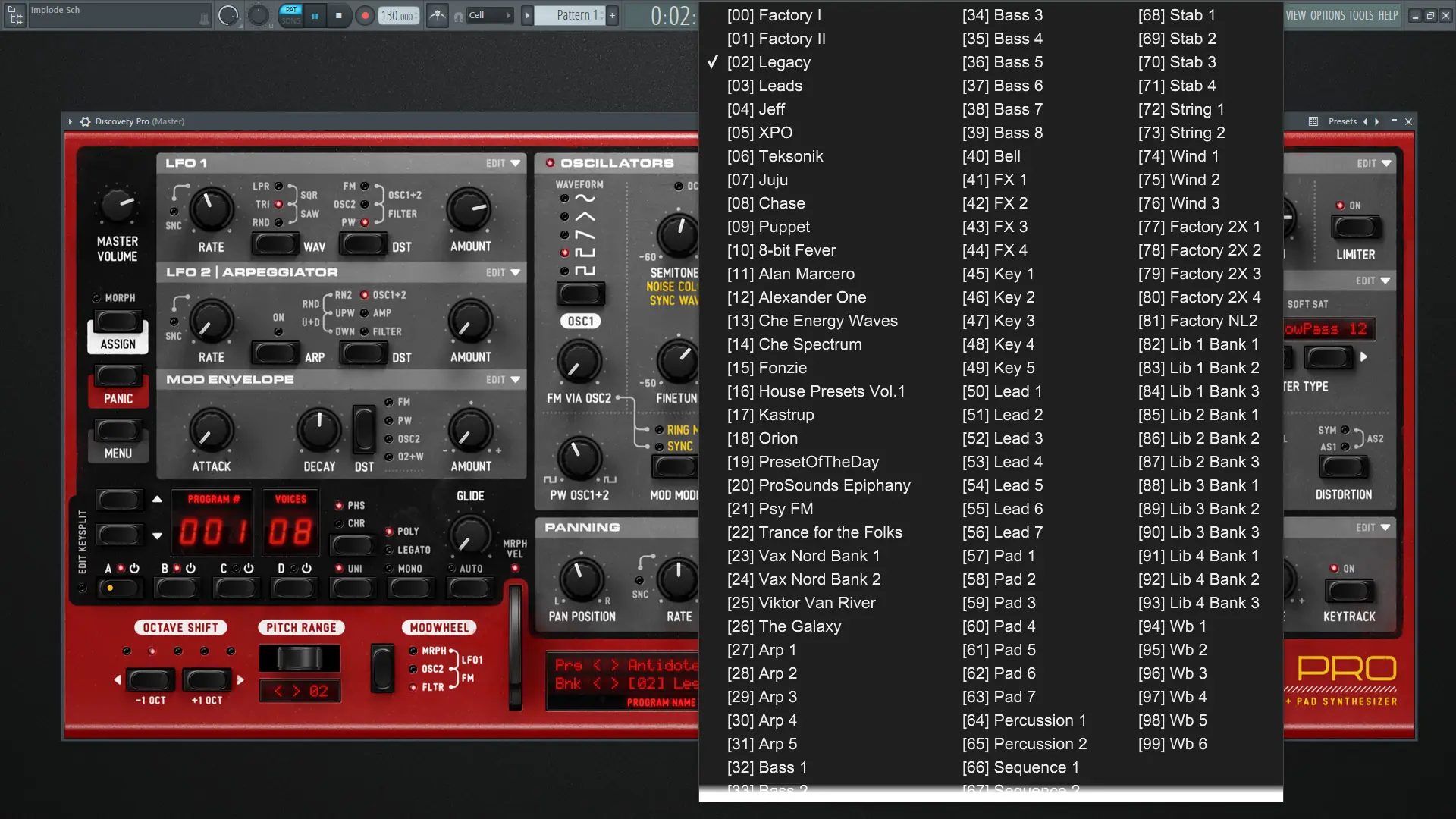The width and height of the screenshot is (1456, 819).
Task: Add a new pattern with plus button
Action: point(612,15)
